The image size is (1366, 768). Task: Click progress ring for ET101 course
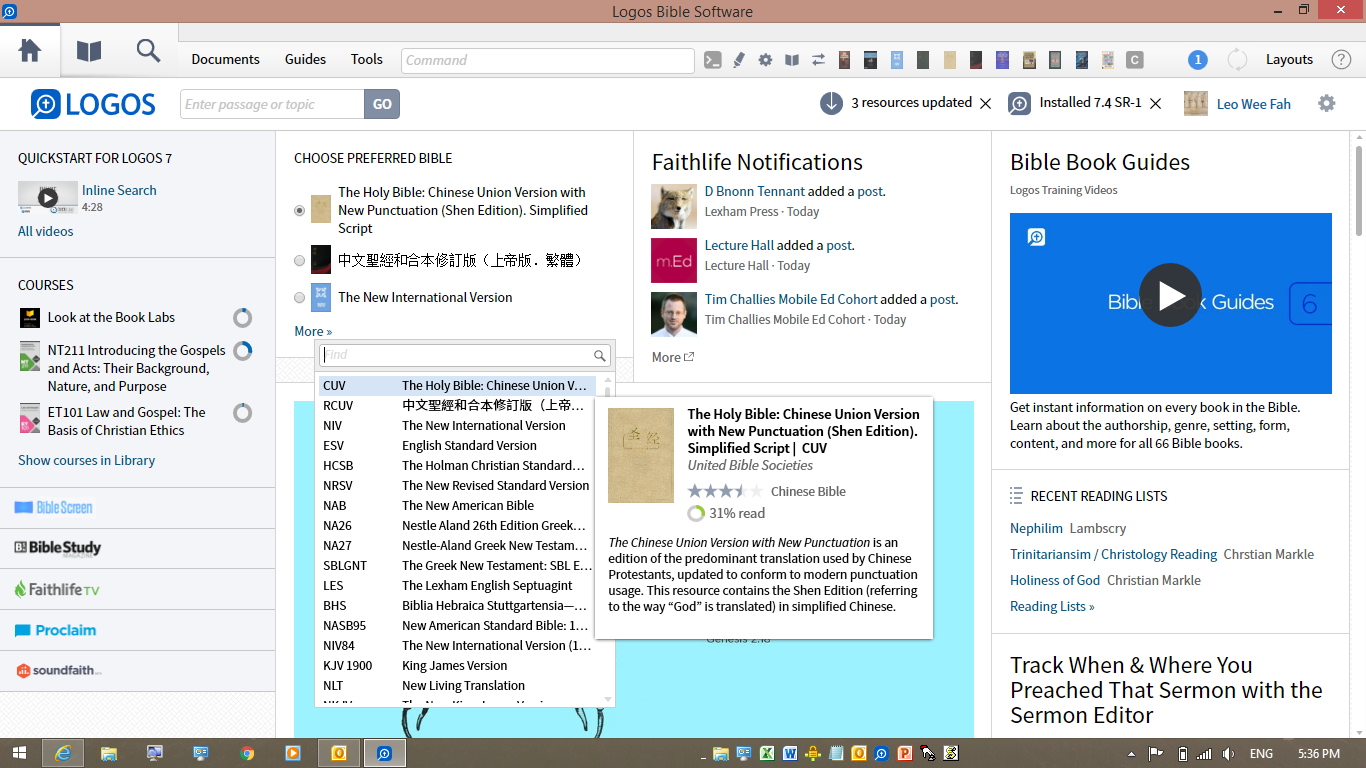tap(242, 413)
